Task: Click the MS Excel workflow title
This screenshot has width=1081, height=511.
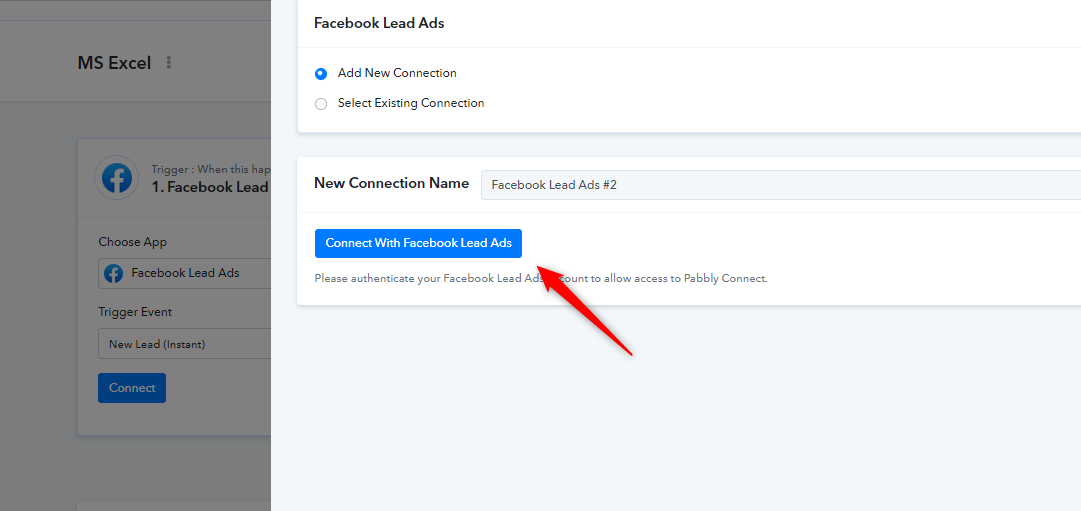Action: [114, 63]
